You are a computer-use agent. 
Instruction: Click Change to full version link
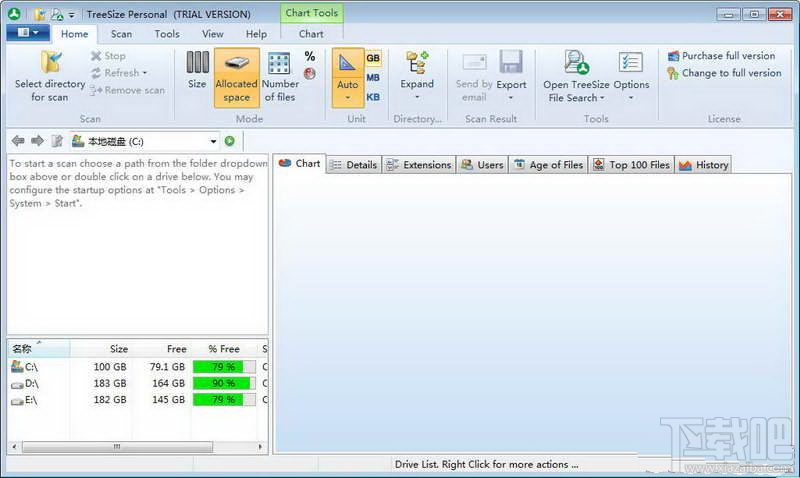(x=724, y=73)
